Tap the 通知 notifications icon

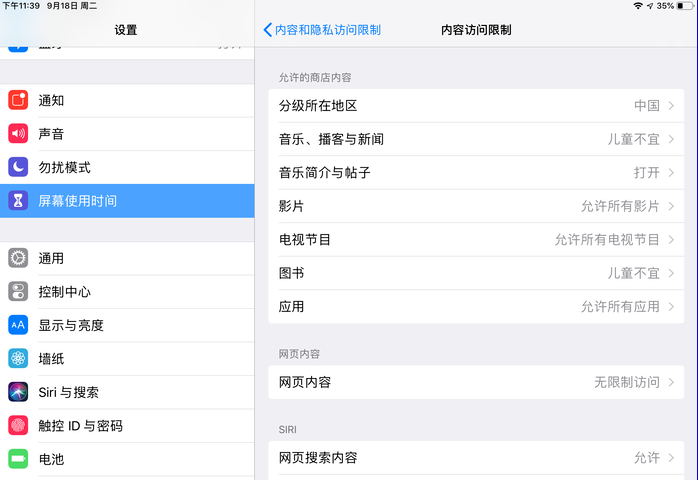pyautogui.click(x=18, y=100)
